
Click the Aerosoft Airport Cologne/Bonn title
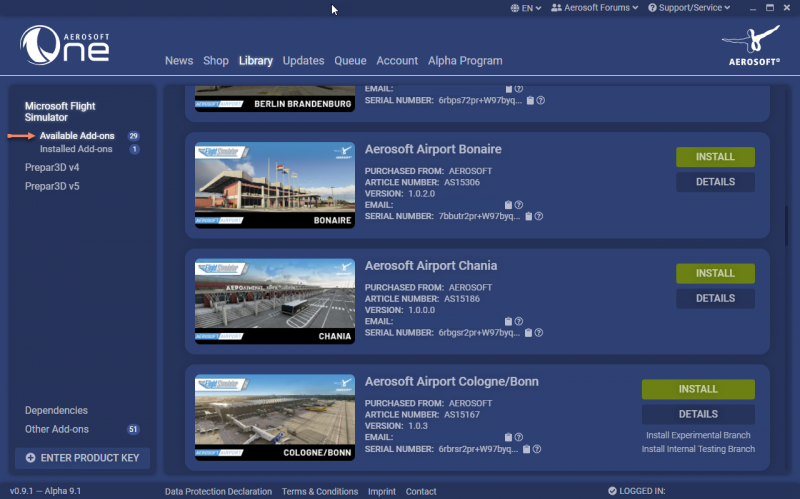tap(452, 382)
